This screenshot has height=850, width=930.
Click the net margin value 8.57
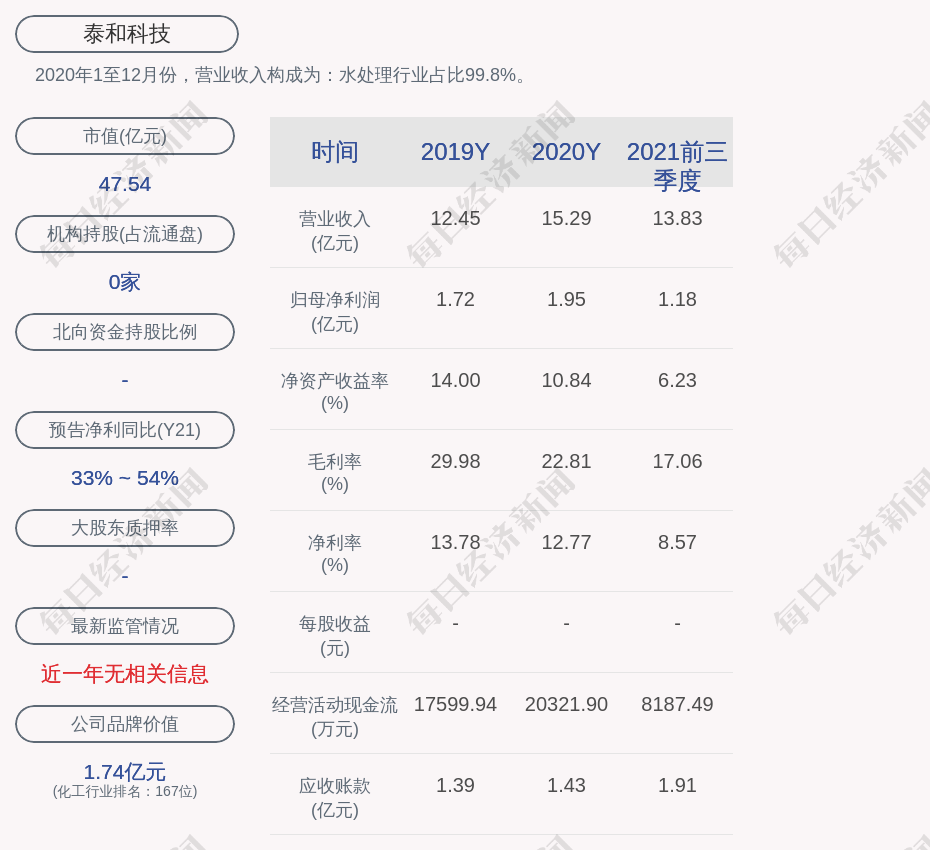[677, 542]
